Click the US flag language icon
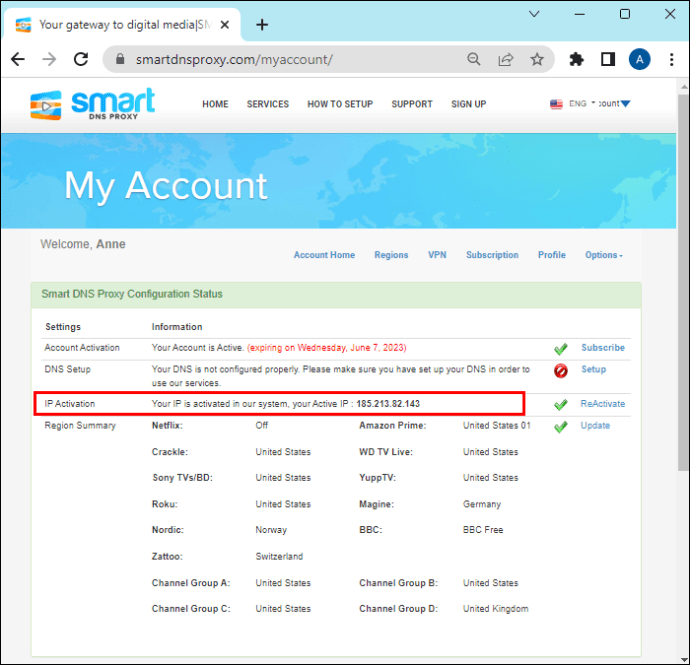Image resolution: width=690 pixels, height=665 pixels. click(556, 104)
